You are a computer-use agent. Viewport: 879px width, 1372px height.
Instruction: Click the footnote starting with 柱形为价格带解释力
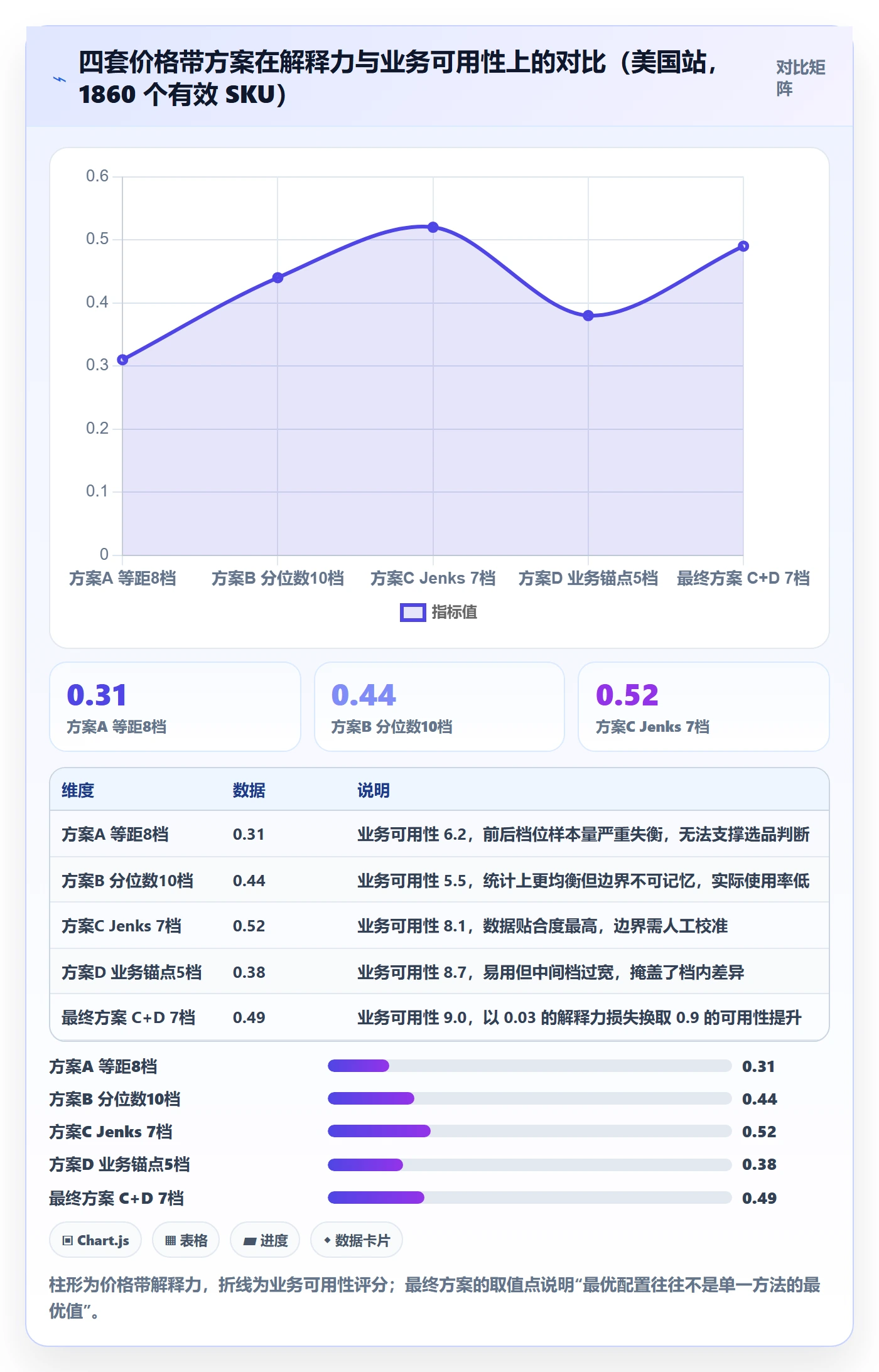coord(434,1298)
